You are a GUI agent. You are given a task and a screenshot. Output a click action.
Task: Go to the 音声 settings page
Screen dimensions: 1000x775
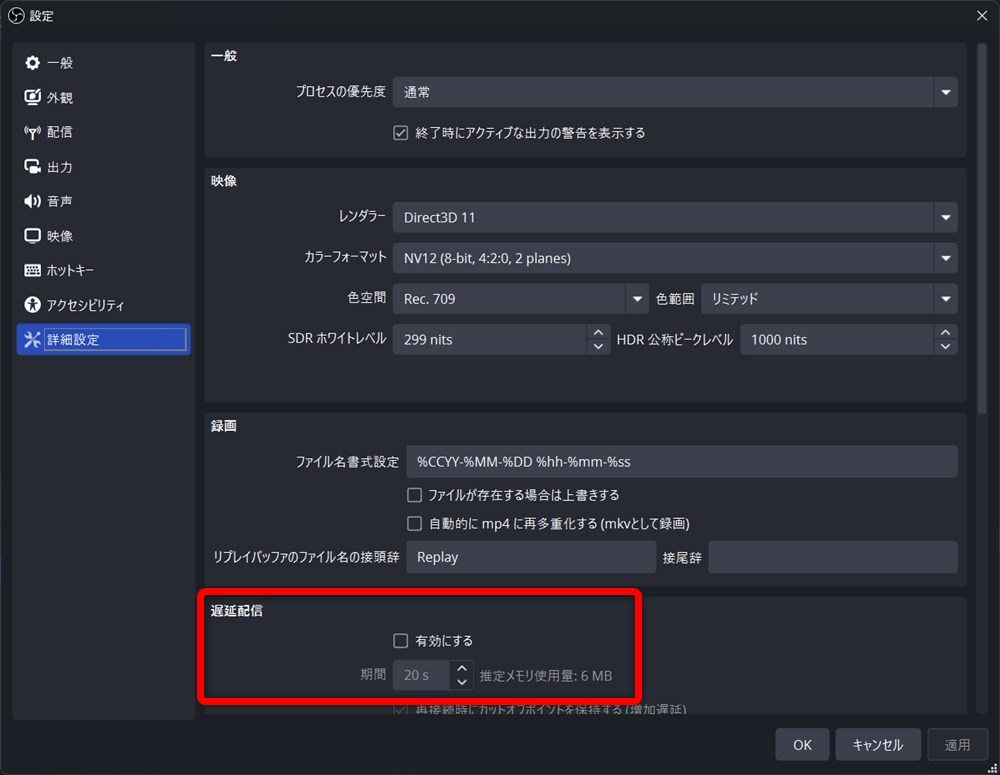point(103,201)
